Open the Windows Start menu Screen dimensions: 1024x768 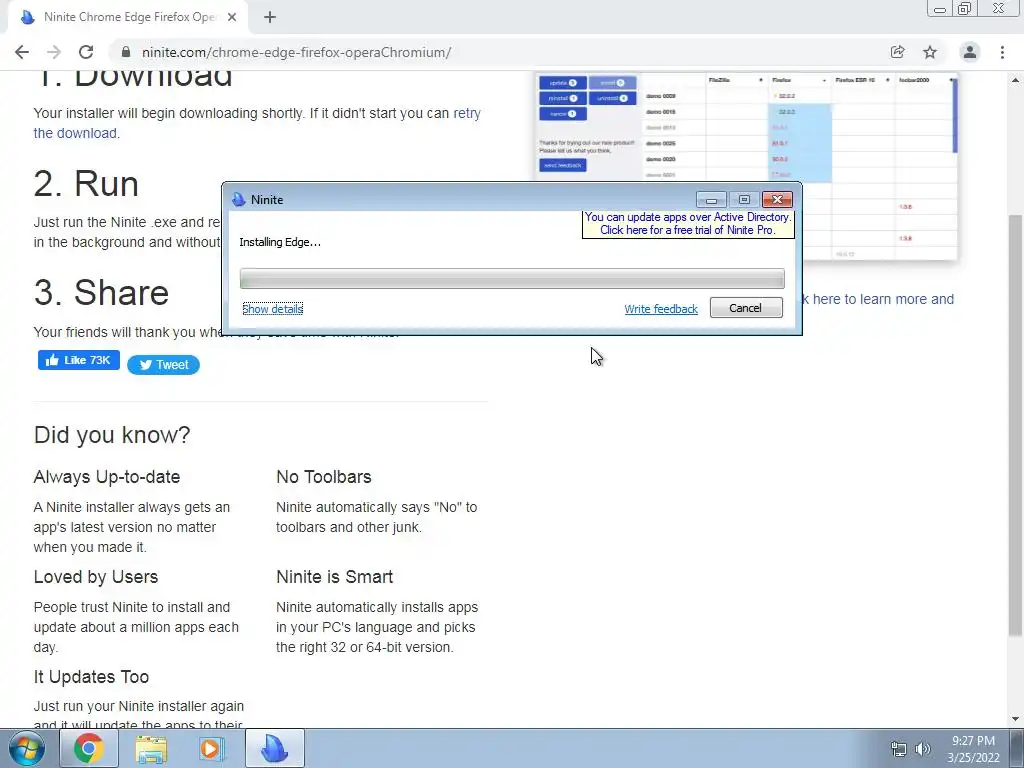pos(27,748)
